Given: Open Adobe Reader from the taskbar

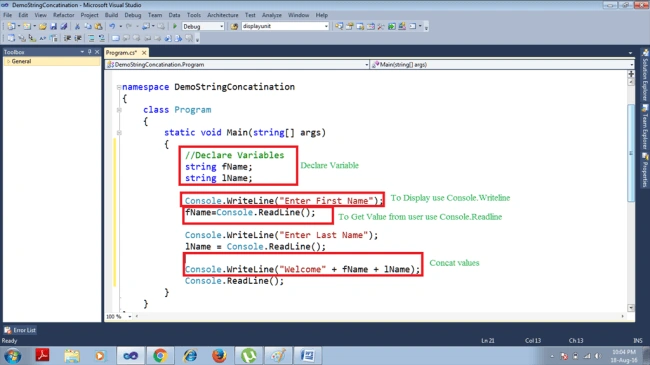Looking at the screenshot, I should (x=42, y=355).
